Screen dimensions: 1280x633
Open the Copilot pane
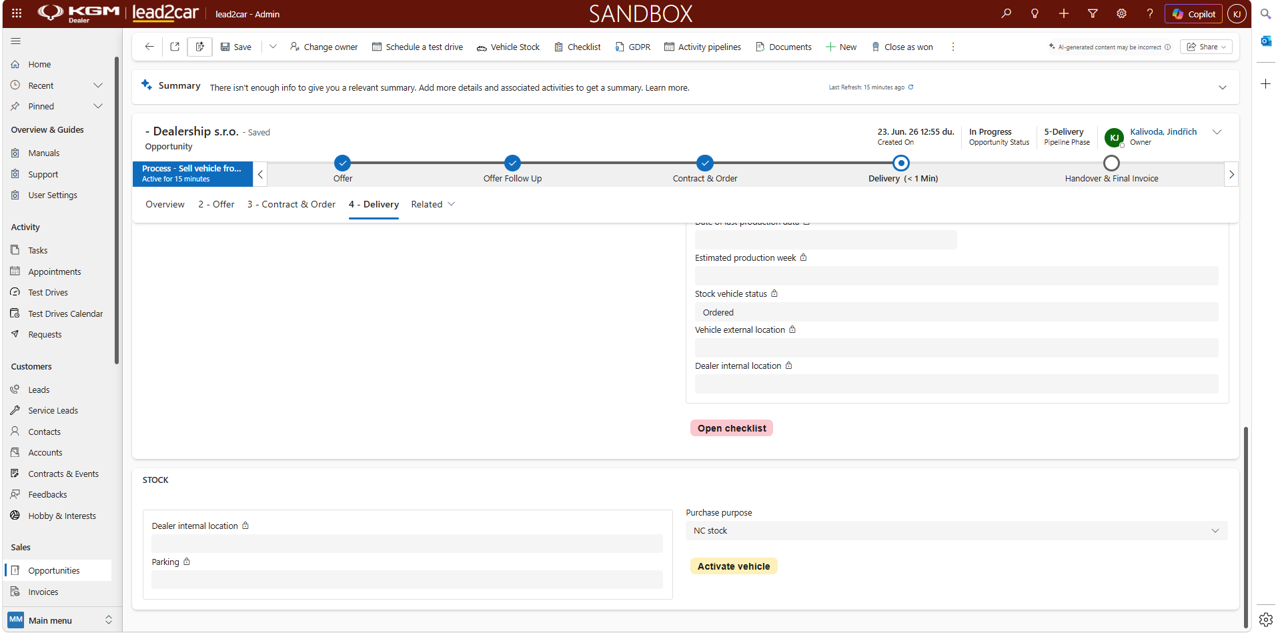pyautogui.click(x=1193, y=14)
